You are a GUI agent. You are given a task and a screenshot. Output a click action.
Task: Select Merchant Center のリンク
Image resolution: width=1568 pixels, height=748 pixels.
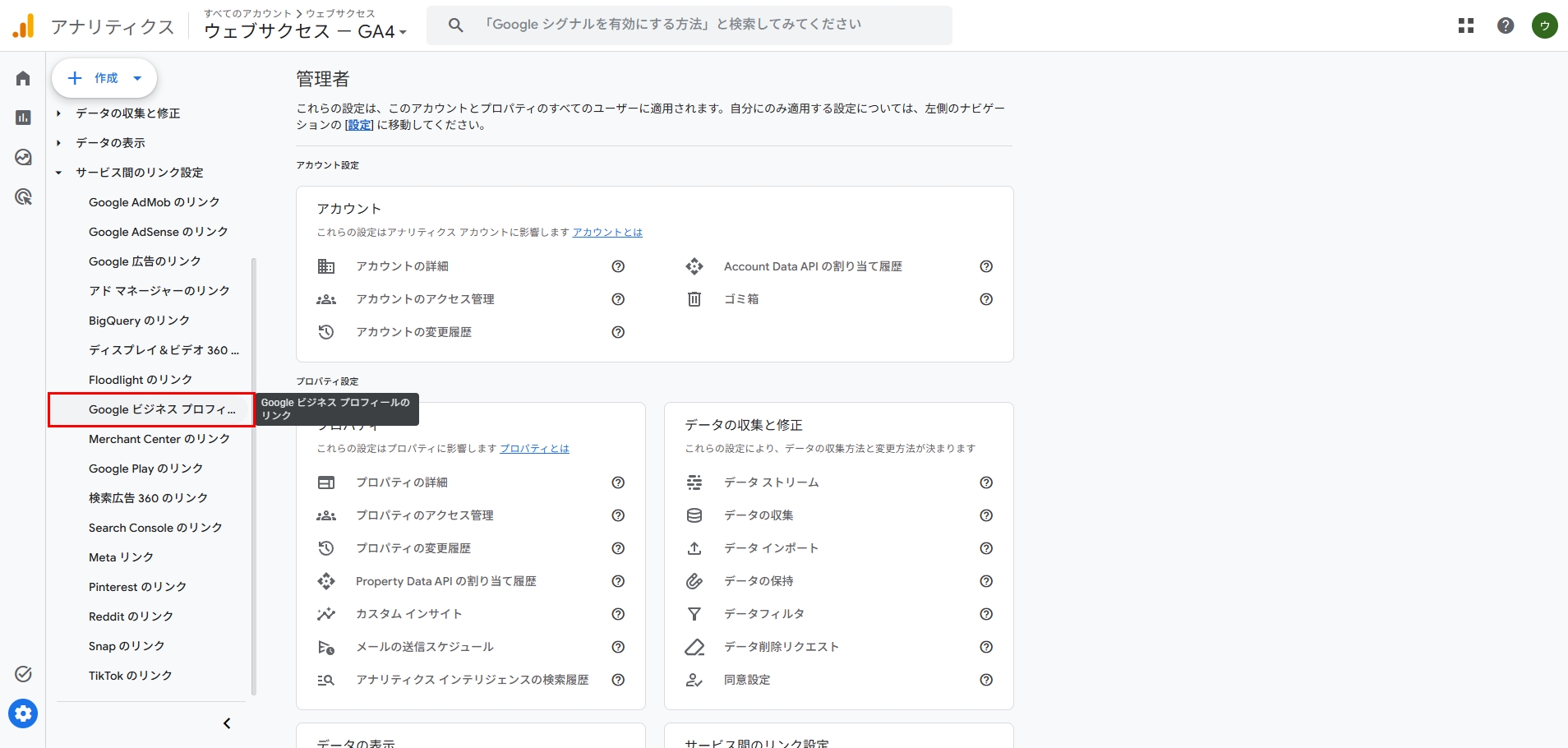159,439
